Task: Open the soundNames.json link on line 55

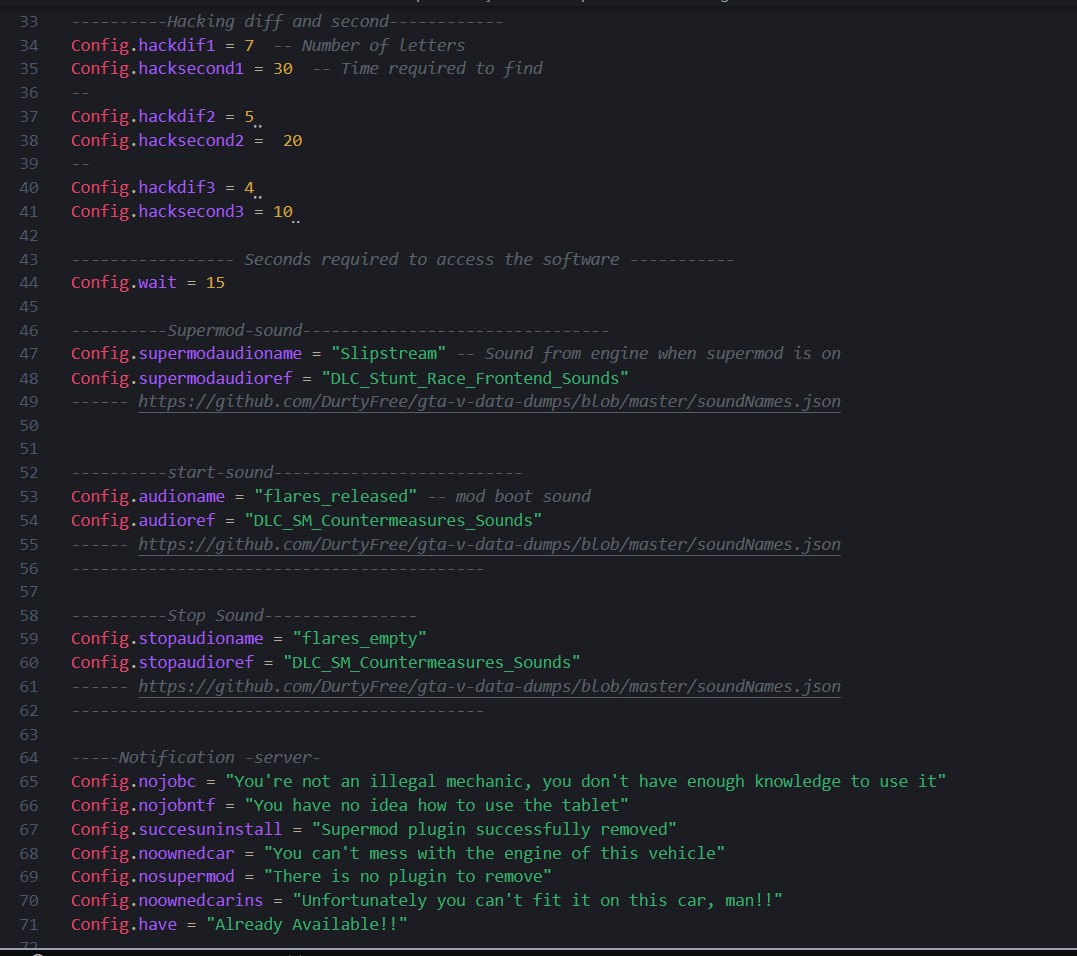Action: (x=489, y=544)
